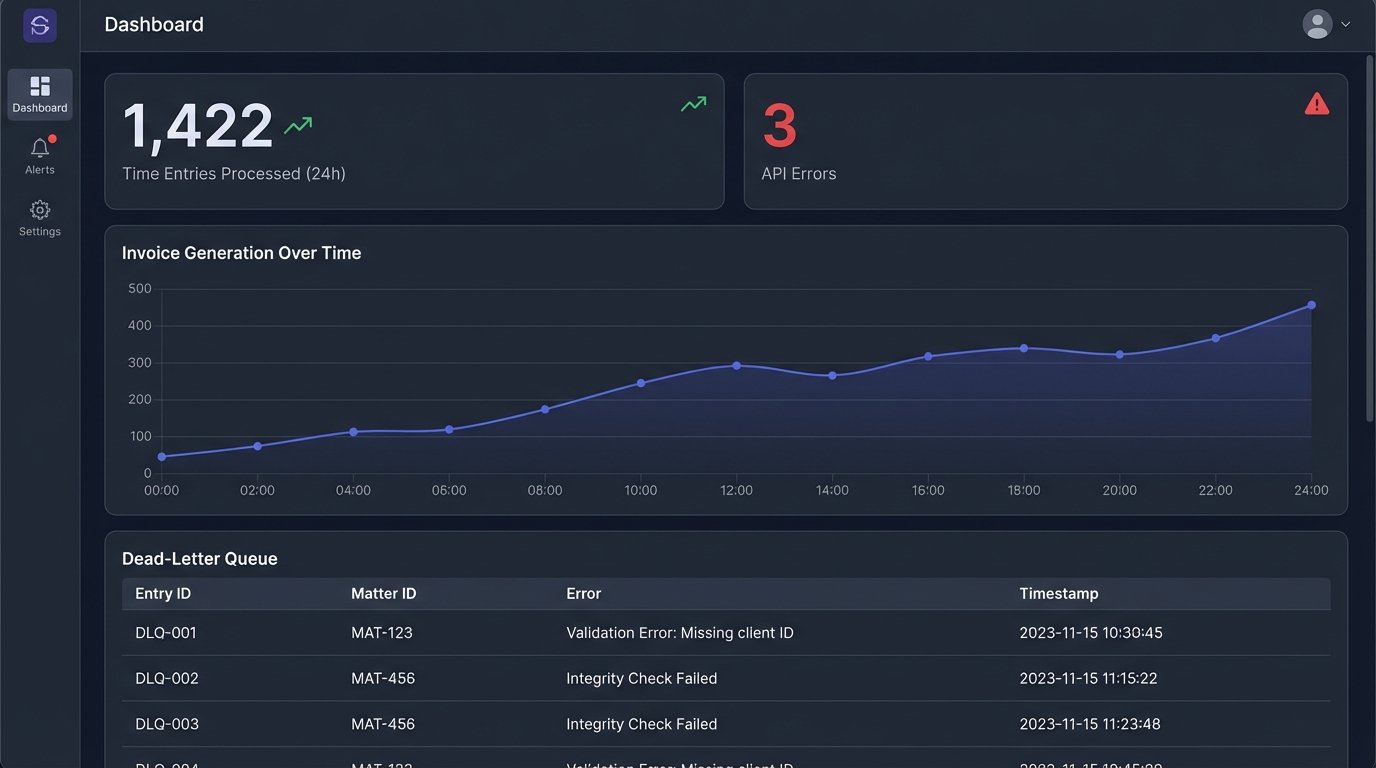Sort by Timestamp column header
Viewport: 1376px width, 768px height.
[1058, 594]
